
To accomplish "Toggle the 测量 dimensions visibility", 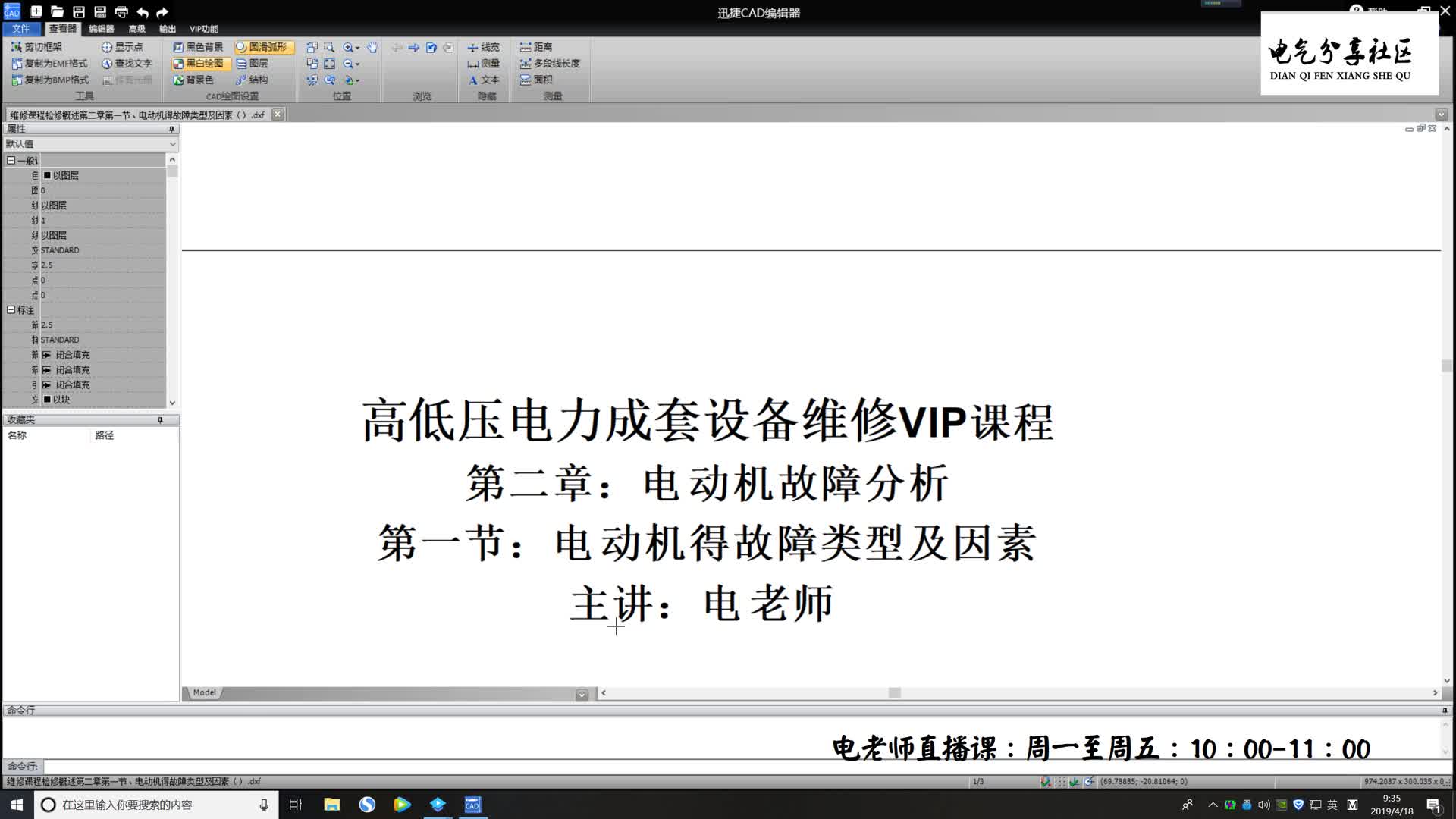I will pos(483,64).
